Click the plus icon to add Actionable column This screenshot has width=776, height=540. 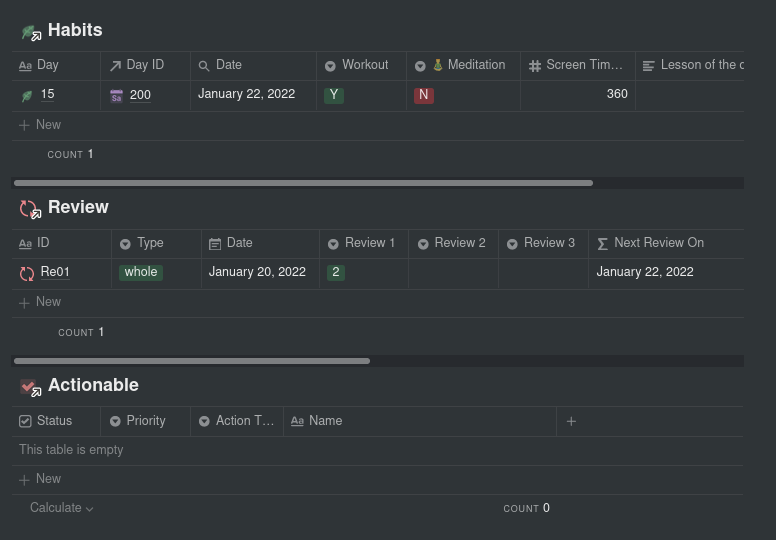pos(571,421)
